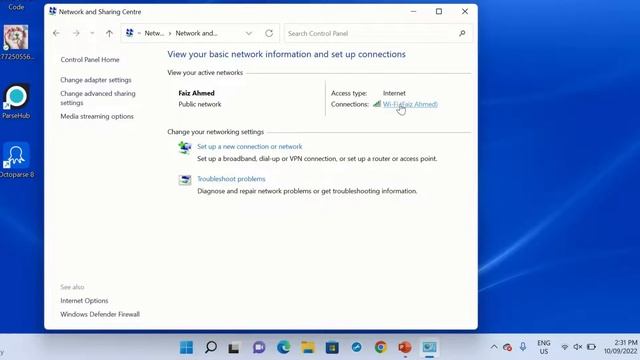
Task: Select the Control Panel taskbar icon
Action: (429, 347)
